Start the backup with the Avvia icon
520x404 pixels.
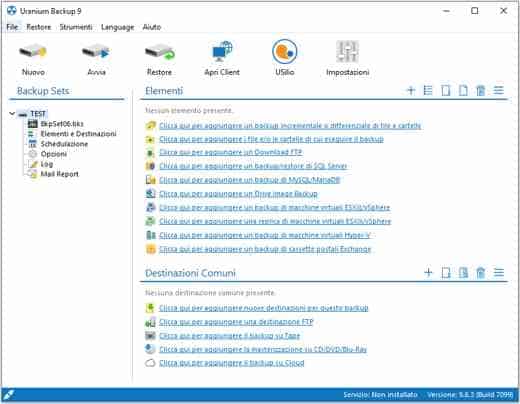pyautogui.click(x=96, y=53)
